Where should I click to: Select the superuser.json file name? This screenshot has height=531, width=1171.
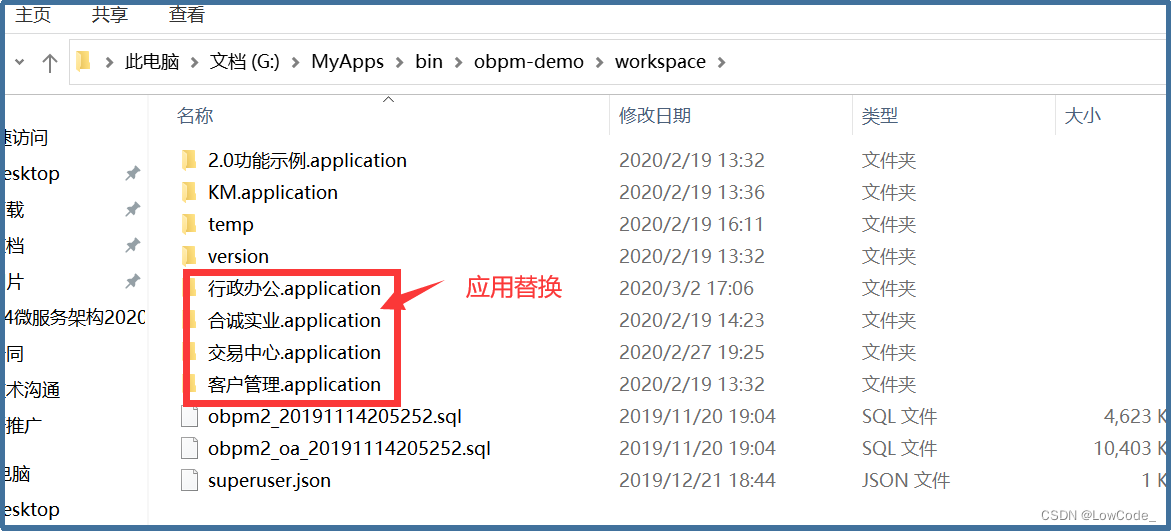coord(269,480)
